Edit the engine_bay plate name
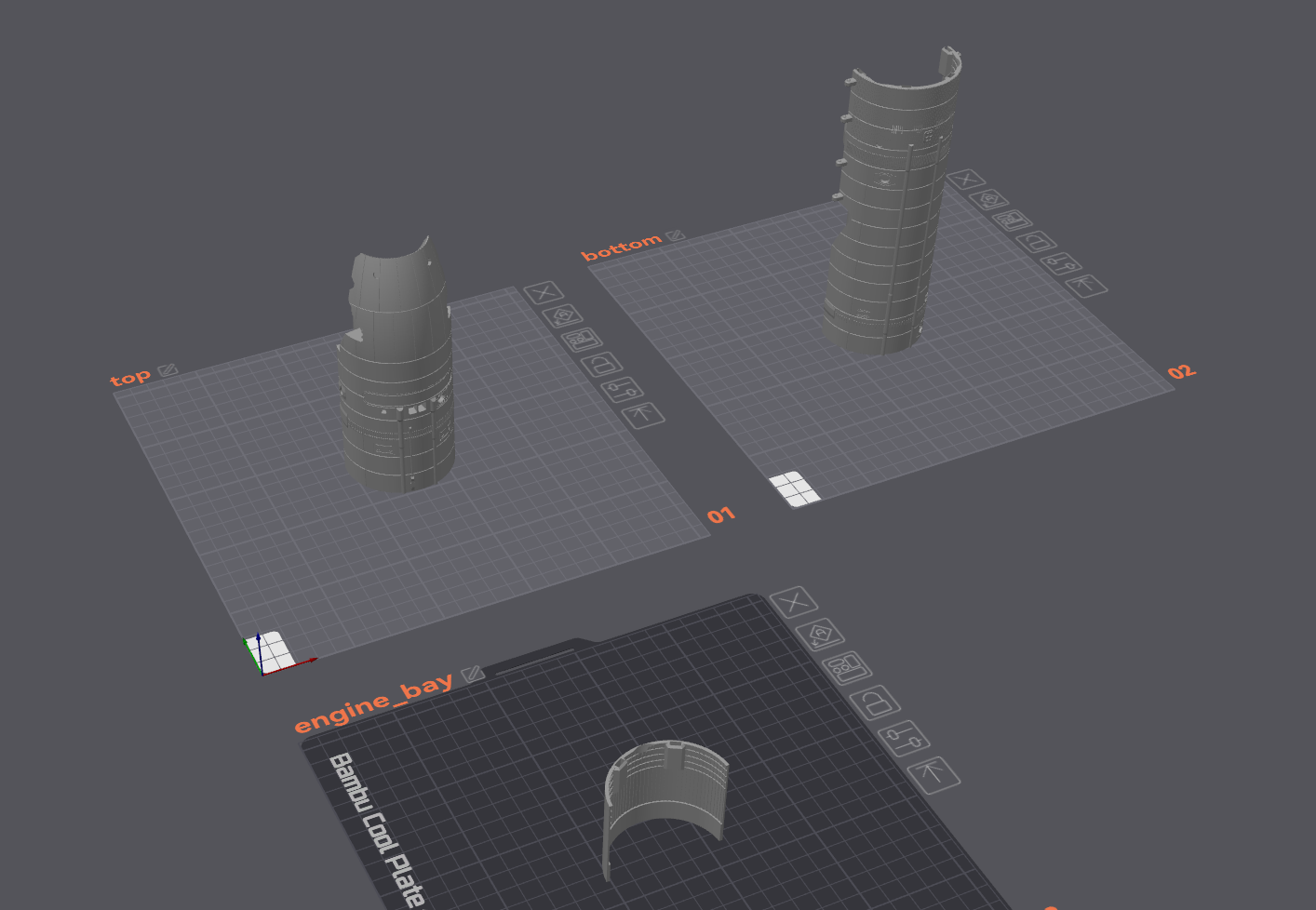This screenshot has height=910, width=1316. [x=473, y=673]
